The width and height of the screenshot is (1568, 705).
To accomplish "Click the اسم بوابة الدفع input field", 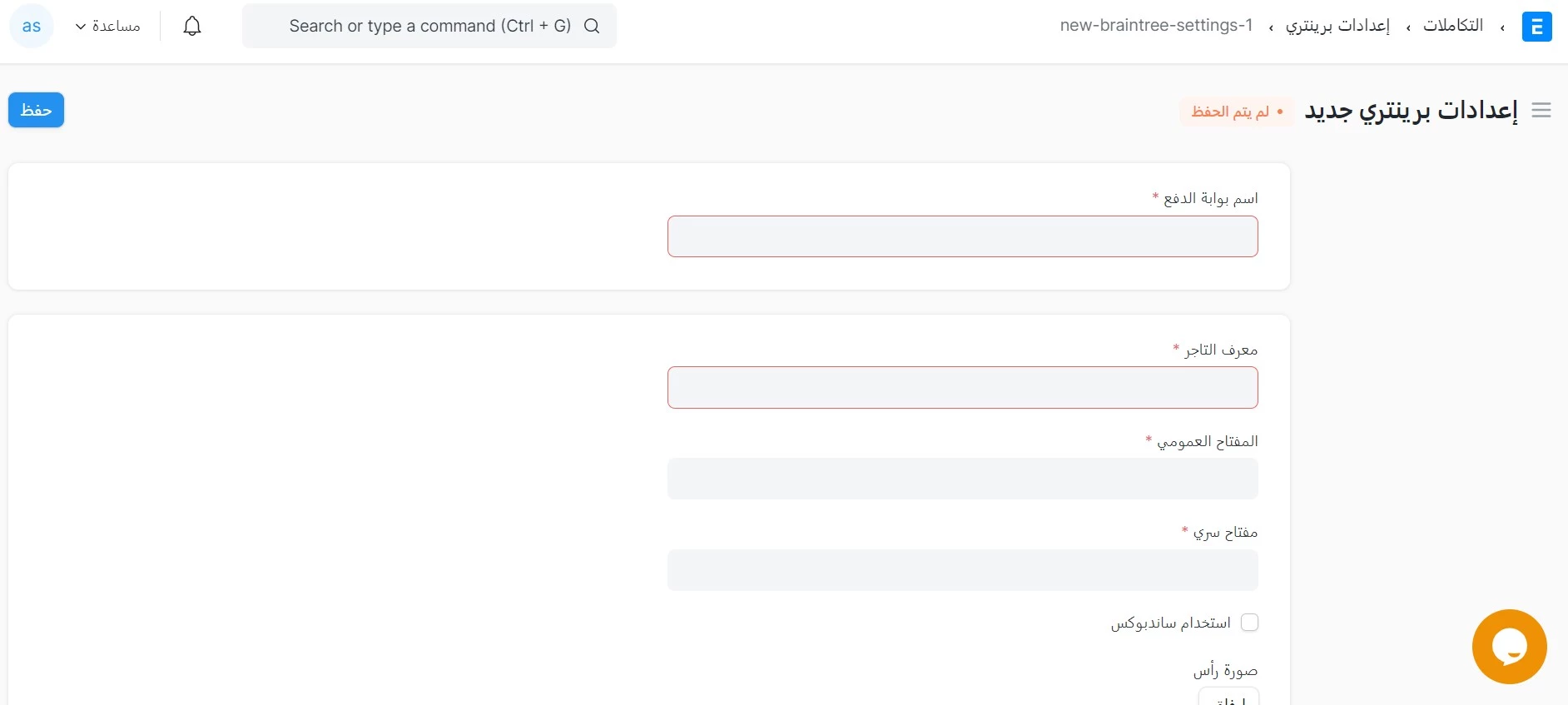I will [x=962, y=236].
